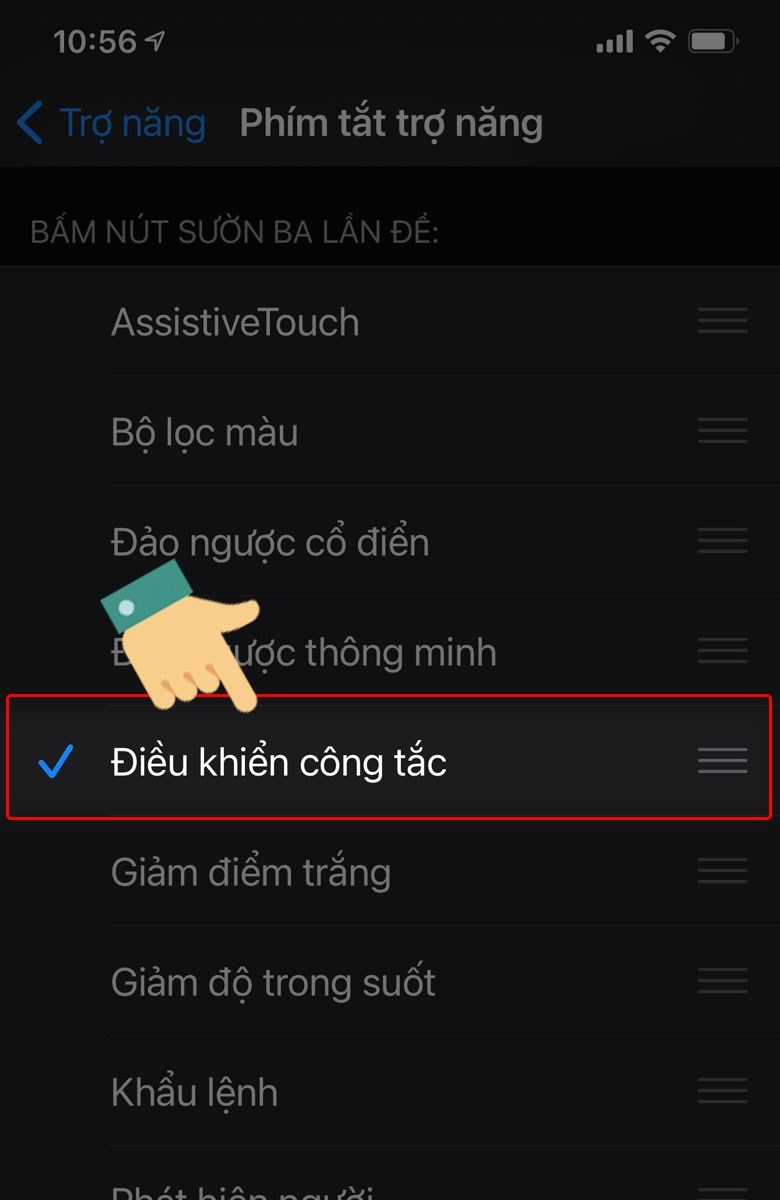This screenshot has width=780, height=1200.
Task: Tap the Phím tắt trợ năng title
Action: 391,124
